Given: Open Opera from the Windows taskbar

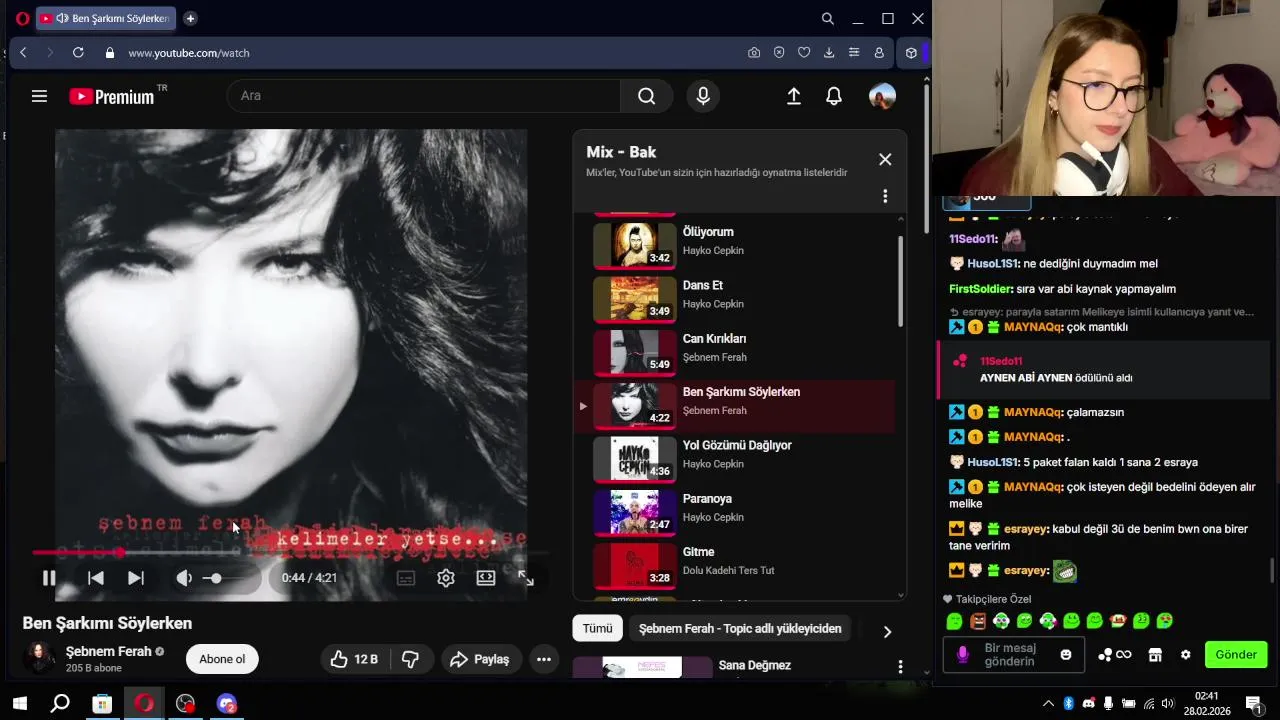Looking at the screenshot, I should 144,704.
